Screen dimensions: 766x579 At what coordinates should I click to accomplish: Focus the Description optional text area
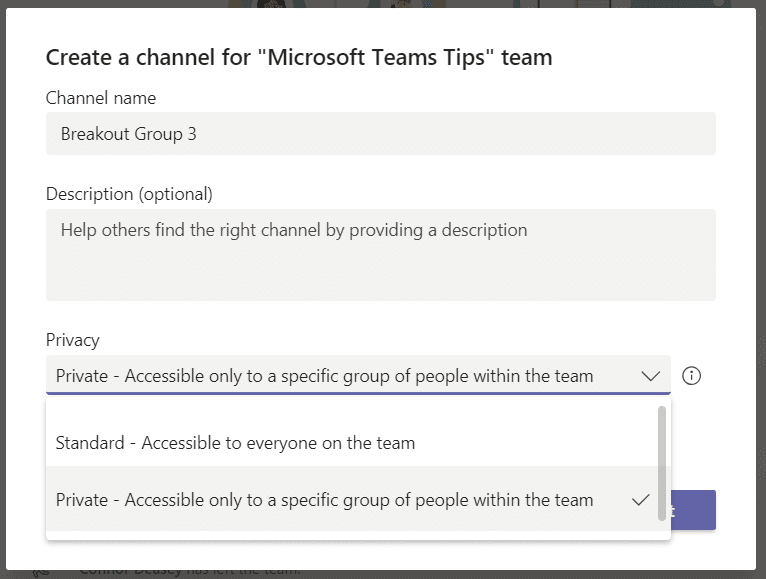coord(381,255)
